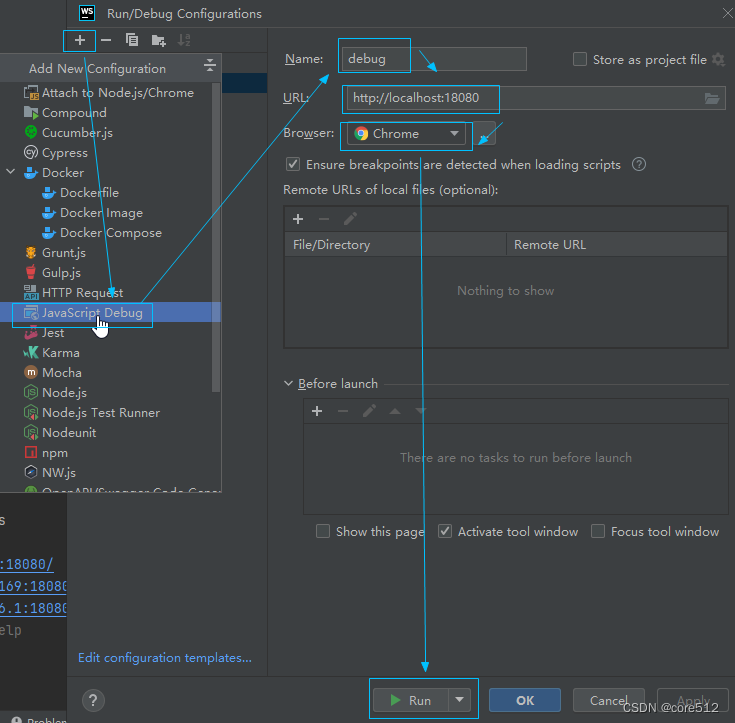This screenshot has height=723, width=735.
Task: Click the Name input field
Action: coord(434,59)
